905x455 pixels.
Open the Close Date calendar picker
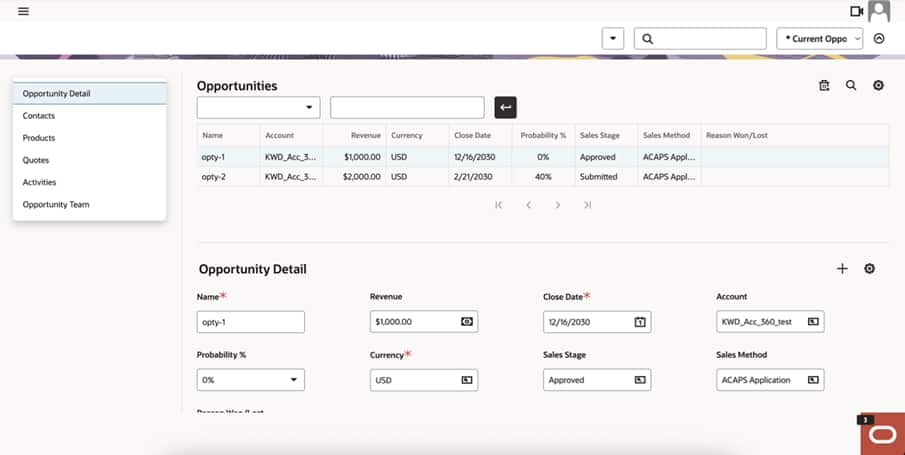pos(640,322)
